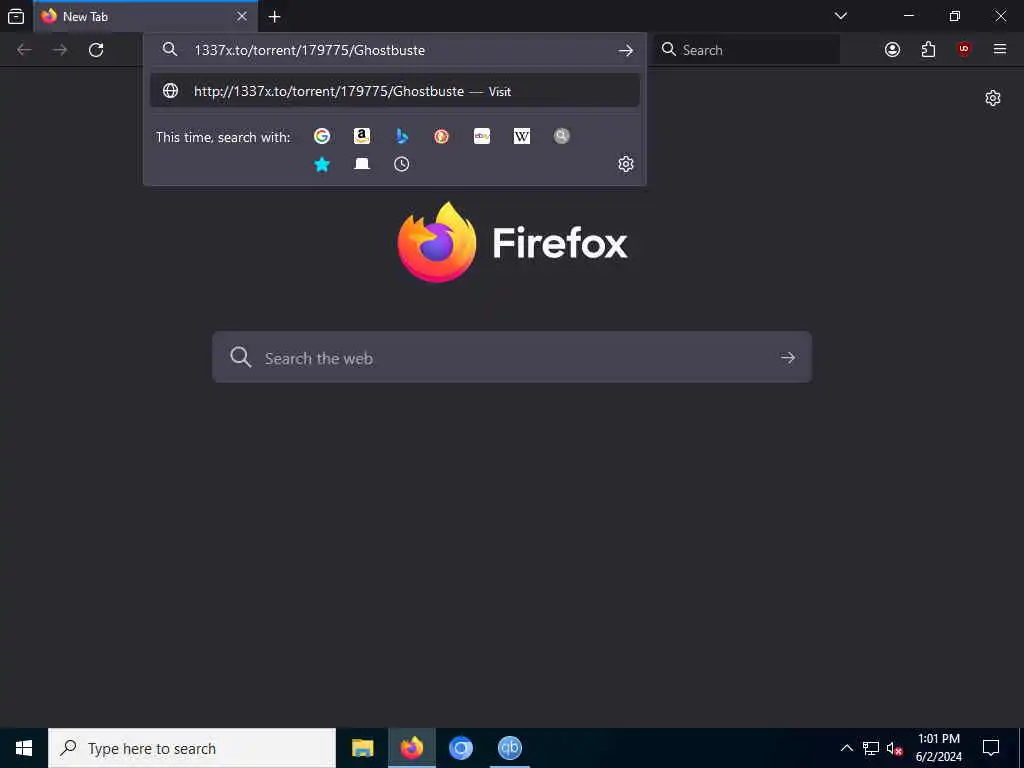Search open tabs using the tab icon
Viewport: 1024px width, 768px height.
coord(362,164)
